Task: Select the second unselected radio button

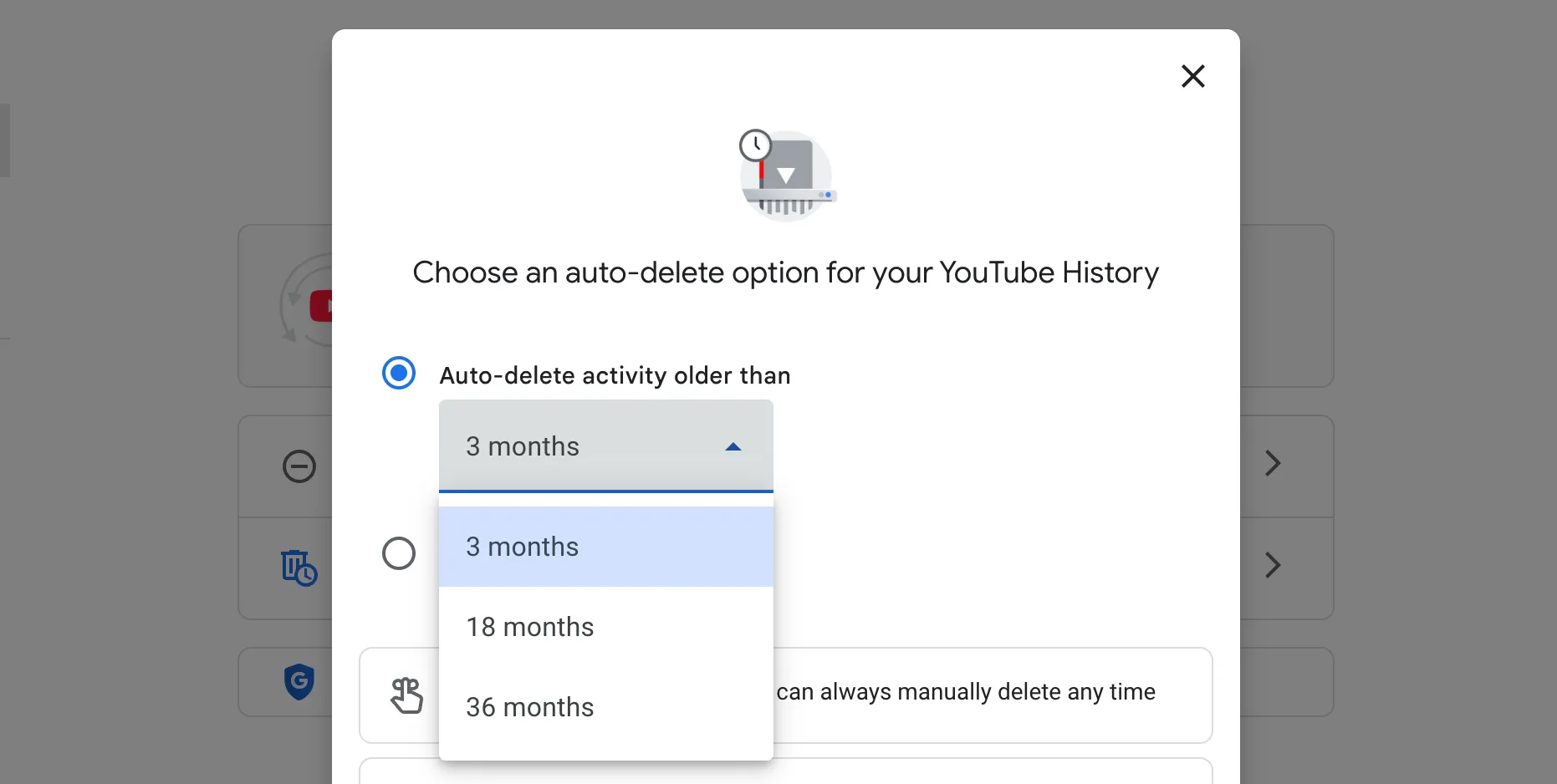Action: click(399, 553)
